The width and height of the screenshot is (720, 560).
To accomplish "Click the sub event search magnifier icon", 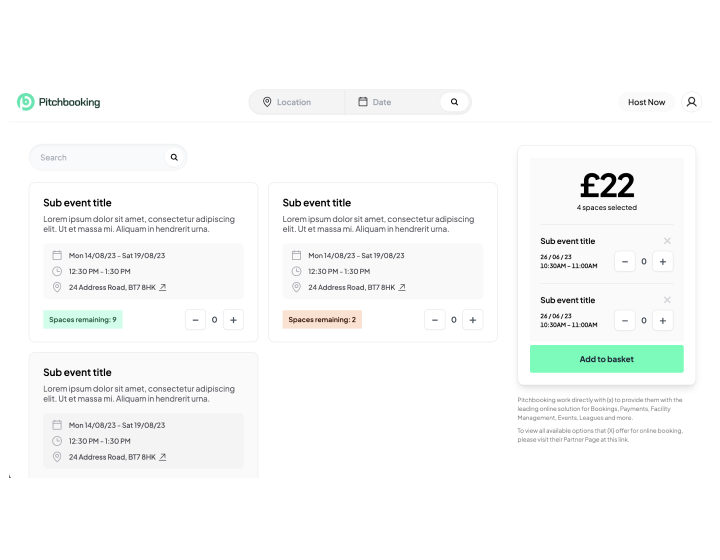I will pyautogui.click(x=174, y=157).
